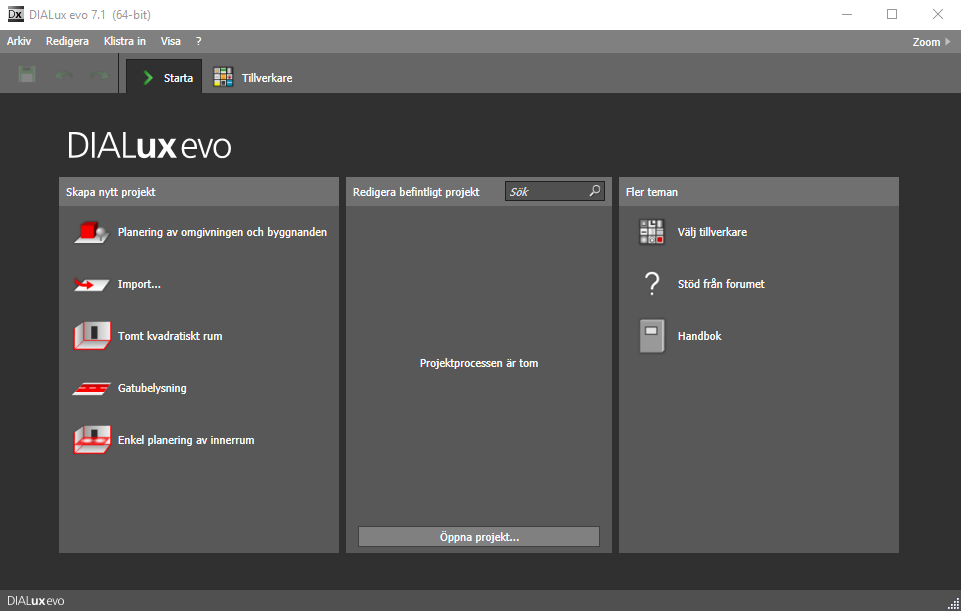The height and width of the screenshot is (611, 961).
Task: Switch to the Tillverkare tab
Action: click(x=253, y=77)
